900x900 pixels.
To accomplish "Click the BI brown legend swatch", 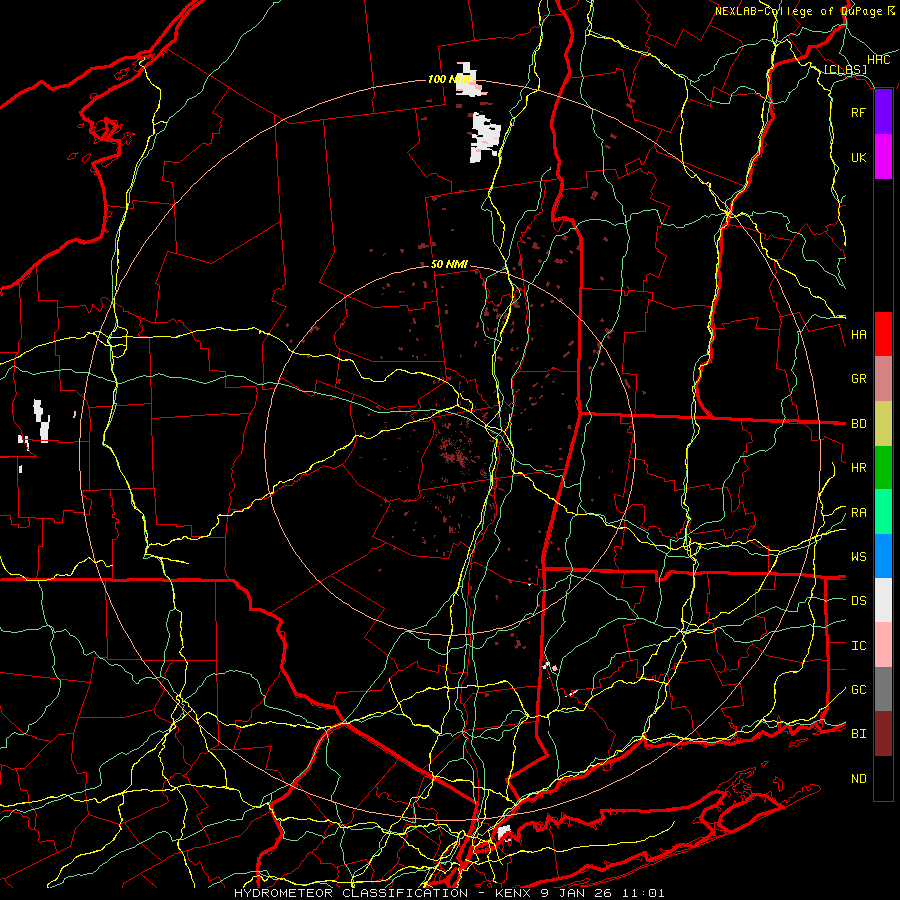I will (x=883, y=734).
